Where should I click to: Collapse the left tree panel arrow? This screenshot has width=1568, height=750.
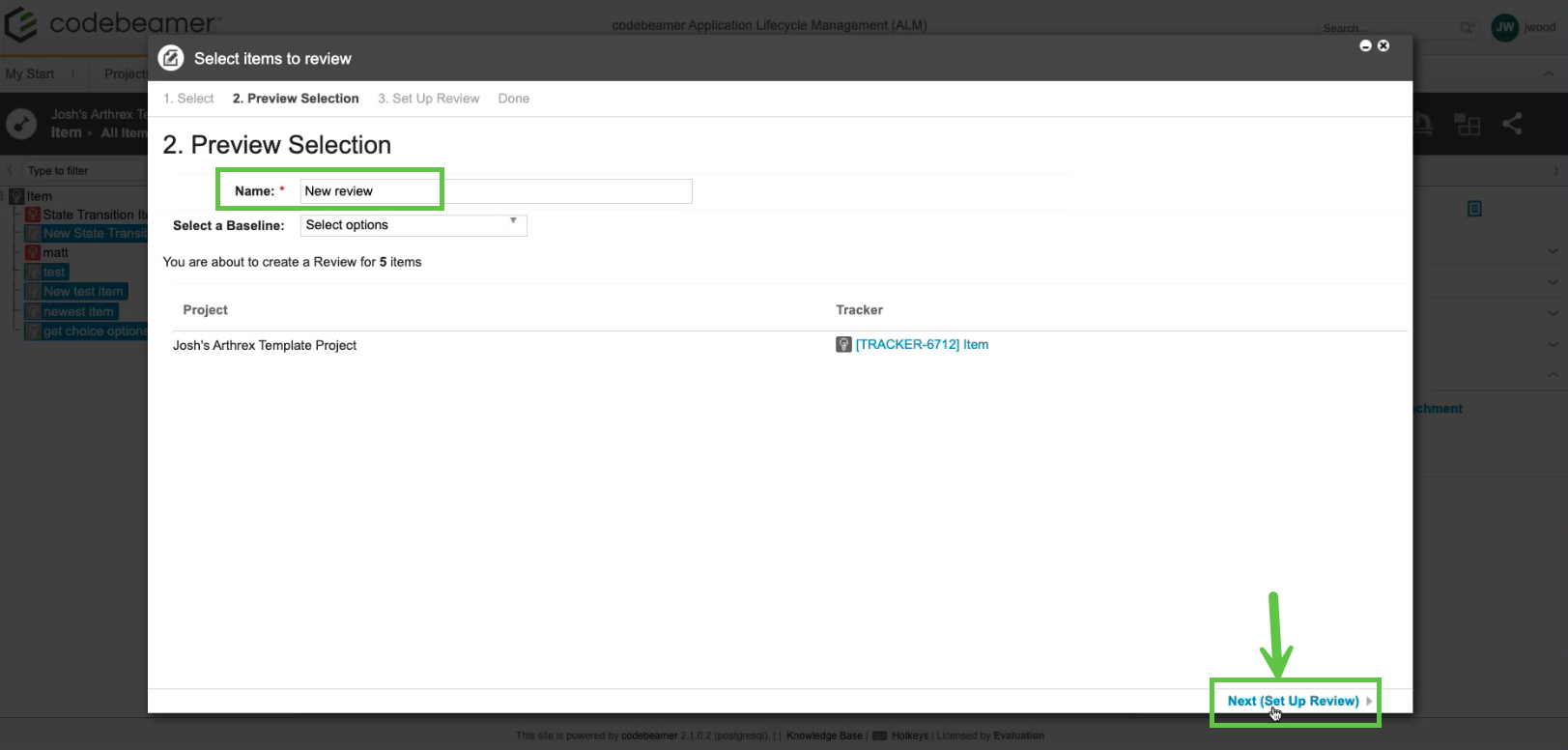tap(11, 170)
